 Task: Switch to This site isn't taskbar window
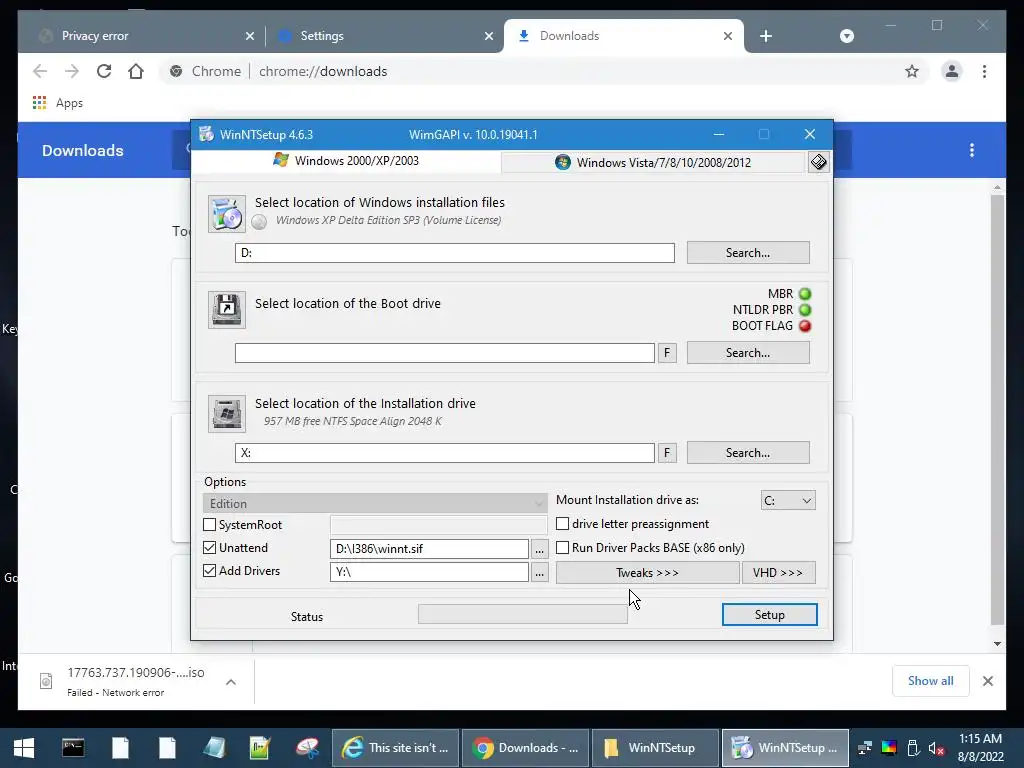pyautogui.click(x=396, y=748)
